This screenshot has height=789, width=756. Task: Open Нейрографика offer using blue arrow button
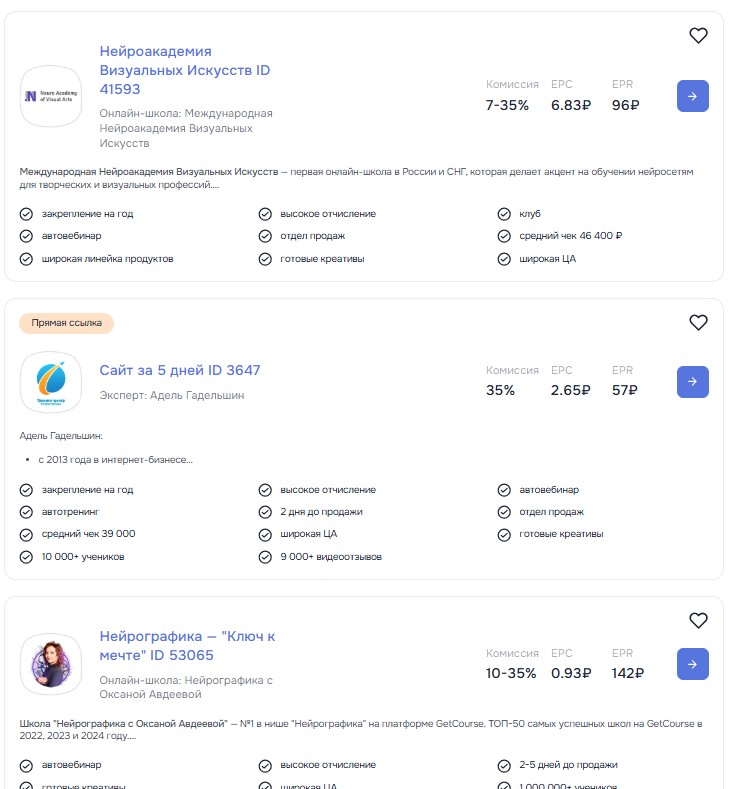[x=693, y=664]
